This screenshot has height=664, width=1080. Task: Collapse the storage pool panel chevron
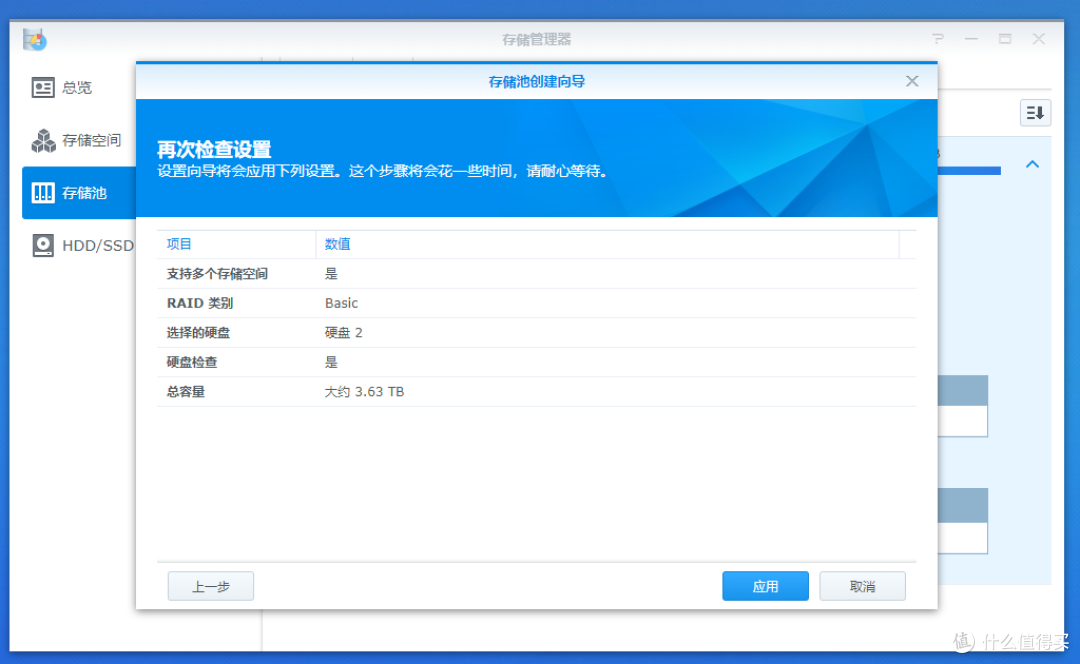1033,164
